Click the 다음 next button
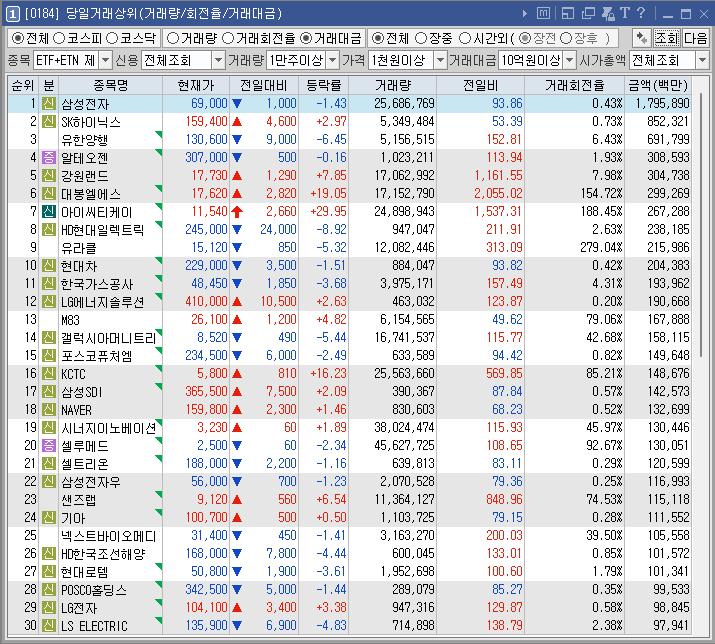 click(x=695, y=38)
